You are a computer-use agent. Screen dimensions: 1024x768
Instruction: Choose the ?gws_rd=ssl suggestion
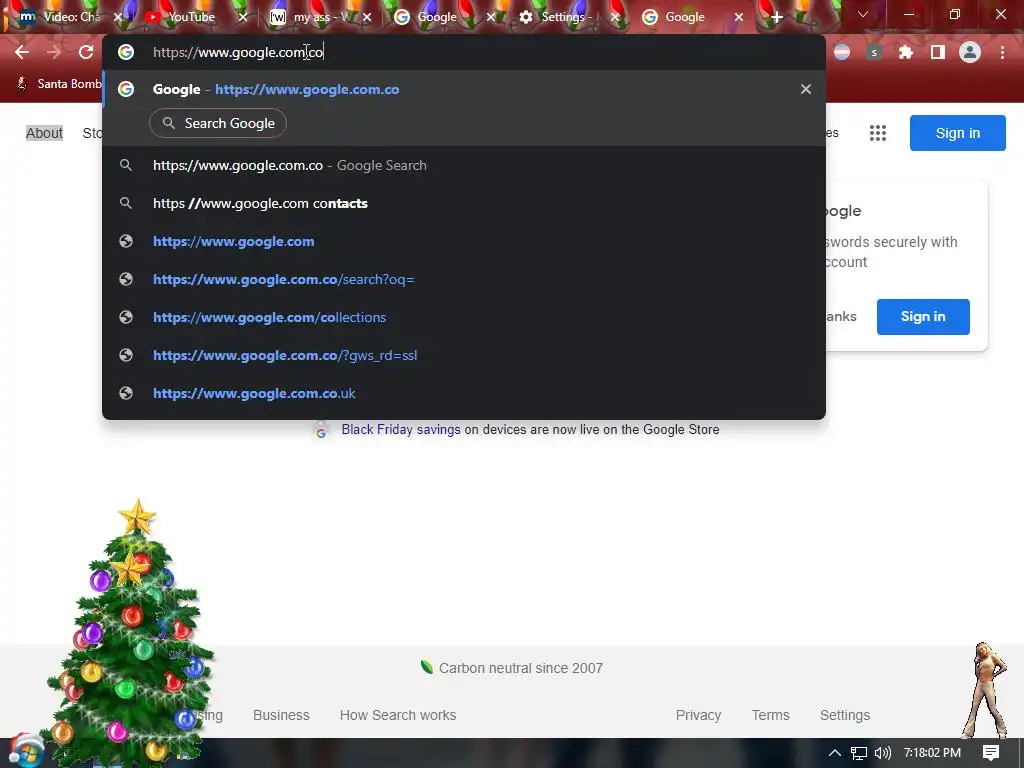464,355
